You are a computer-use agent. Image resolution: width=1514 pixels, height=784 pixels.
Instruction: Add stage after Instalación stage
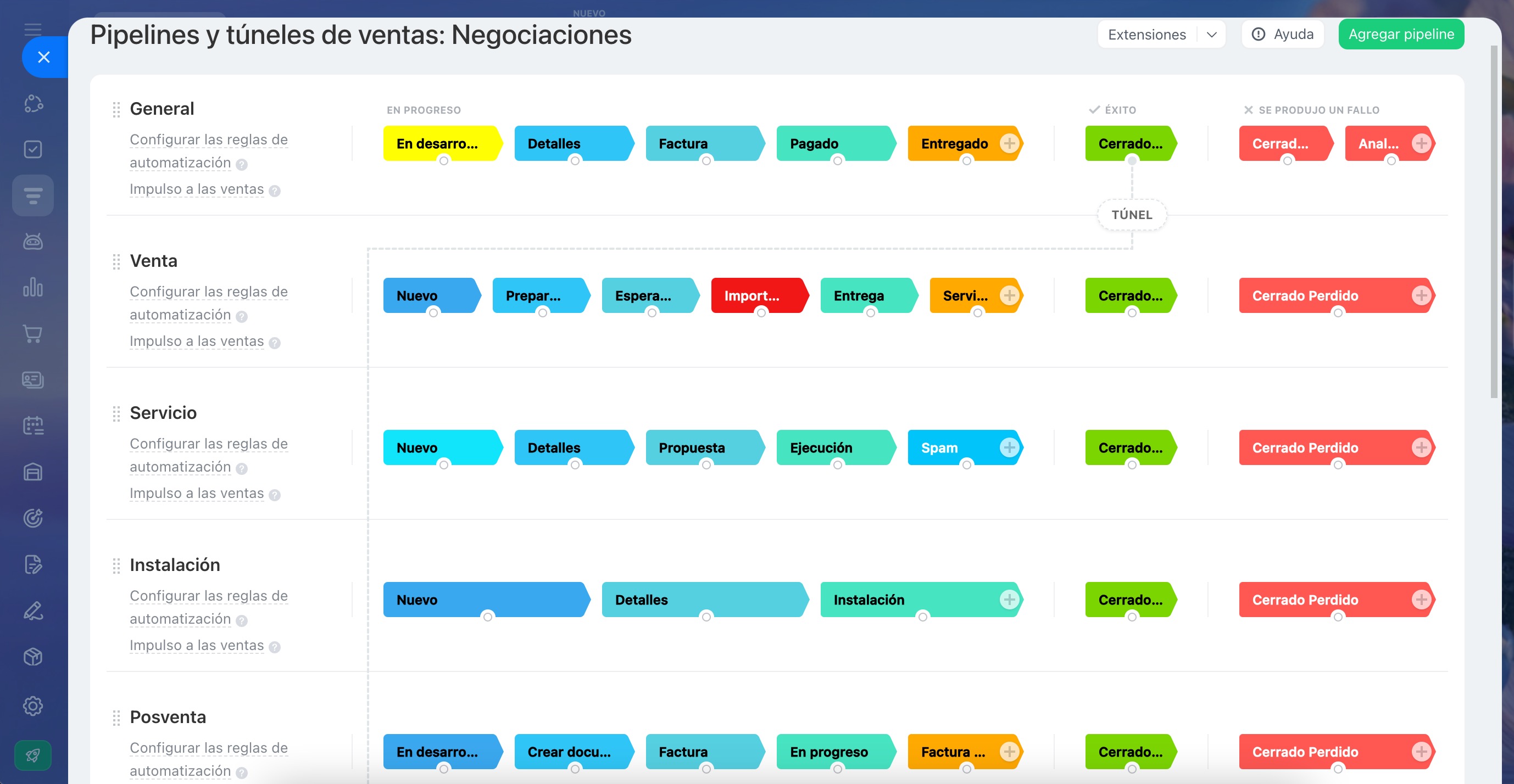pyautogui.click(x=1009, y=600)
